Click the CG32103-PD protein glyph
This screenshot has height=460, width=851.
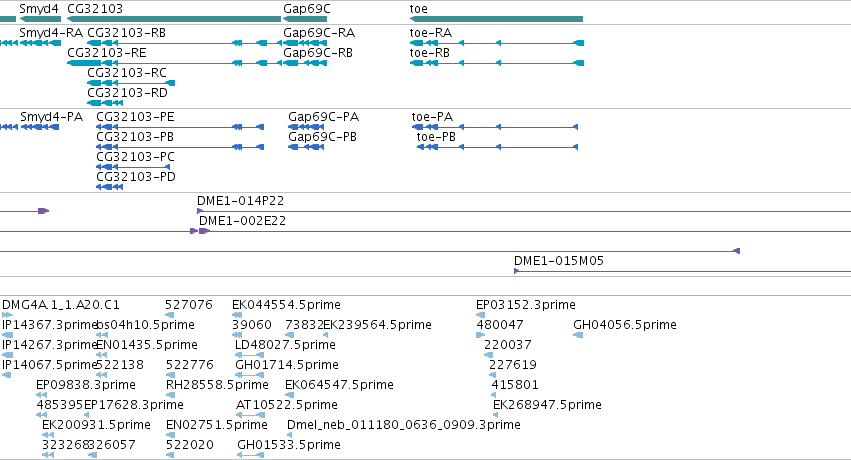pos(110,187)
